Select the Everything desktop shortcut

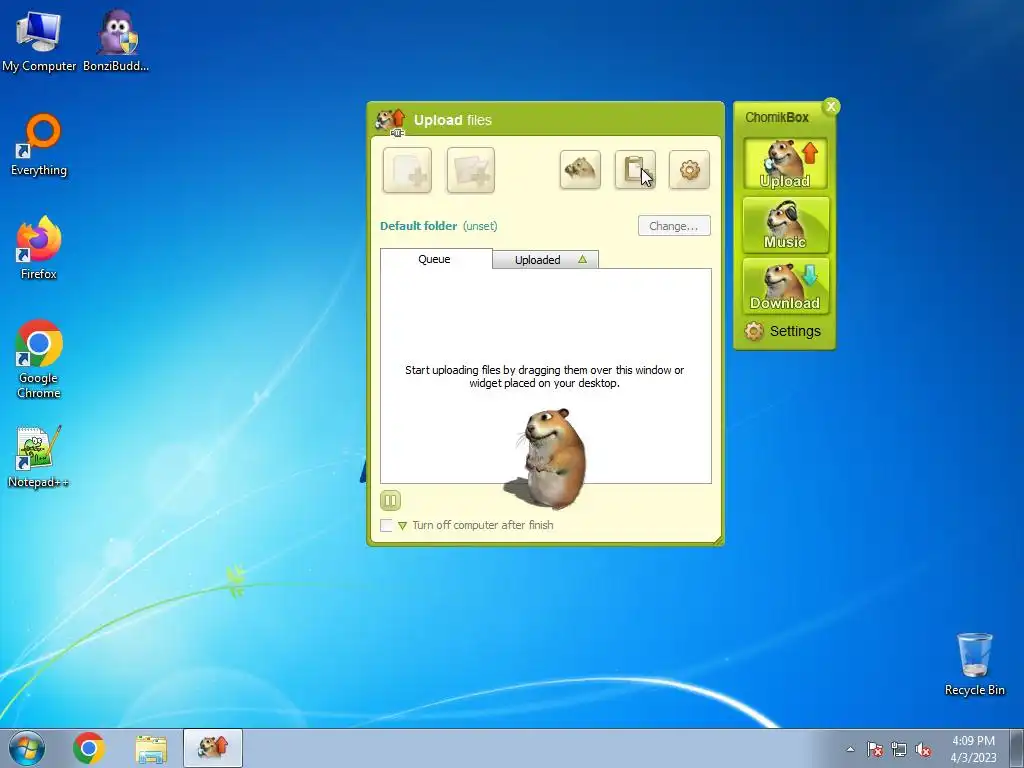pyautogui.click(x=39, y=146)
